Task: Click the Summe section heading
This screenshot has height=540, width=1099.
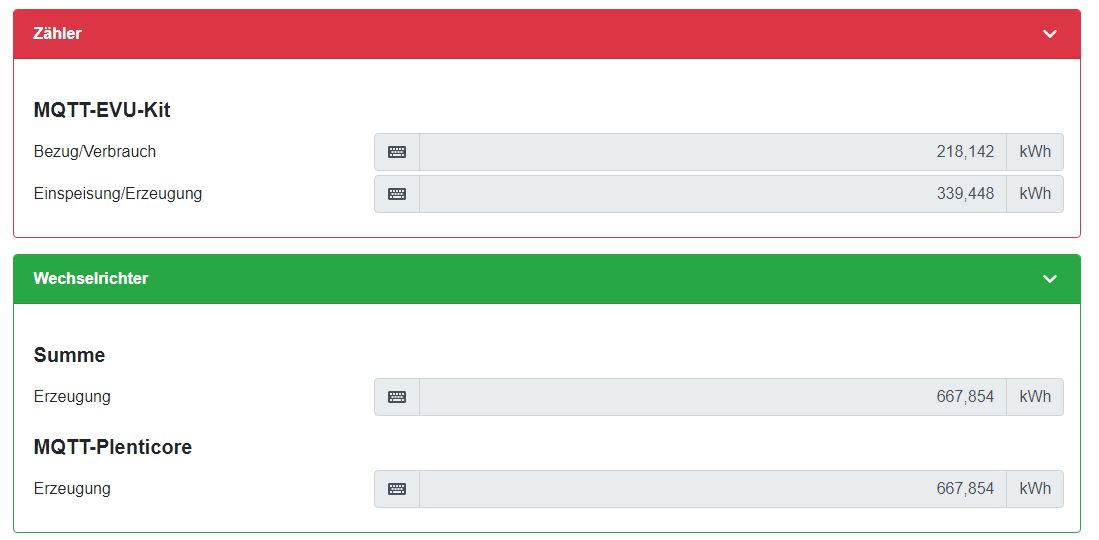Action: (69, 355)
